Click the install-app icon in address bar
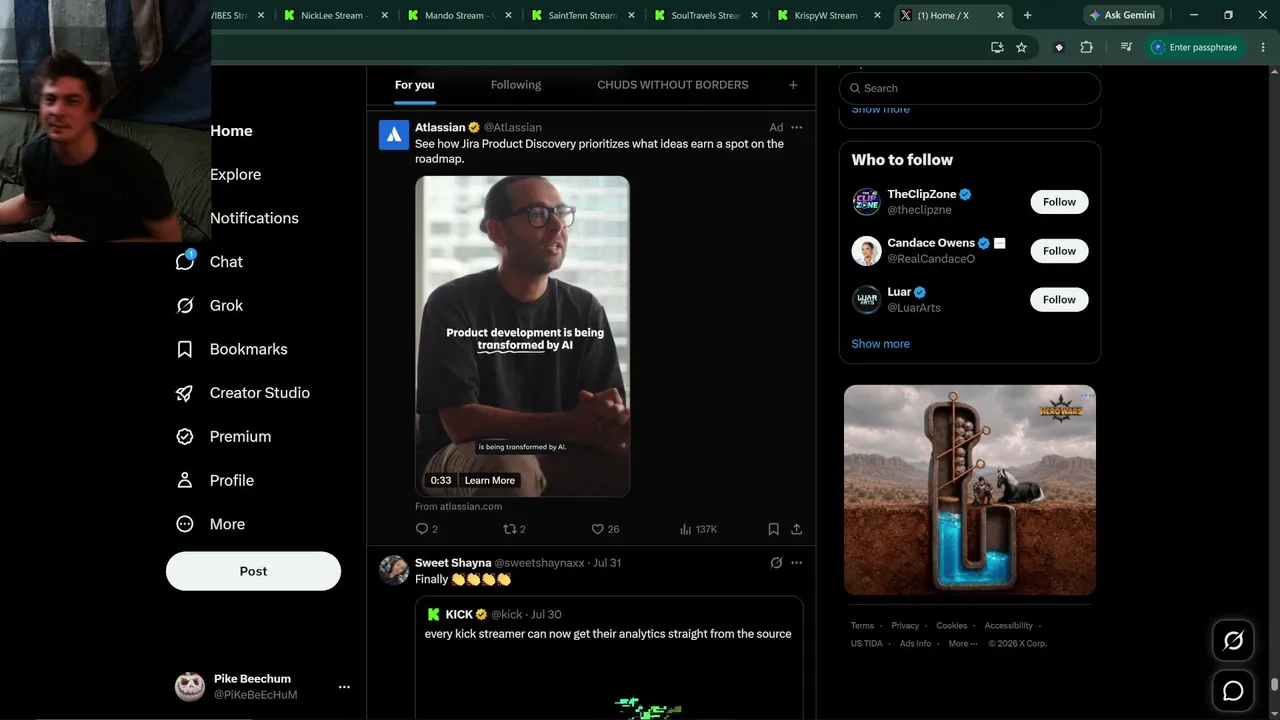The width and height of the screenshot is (1280, 720). [997, 47]
